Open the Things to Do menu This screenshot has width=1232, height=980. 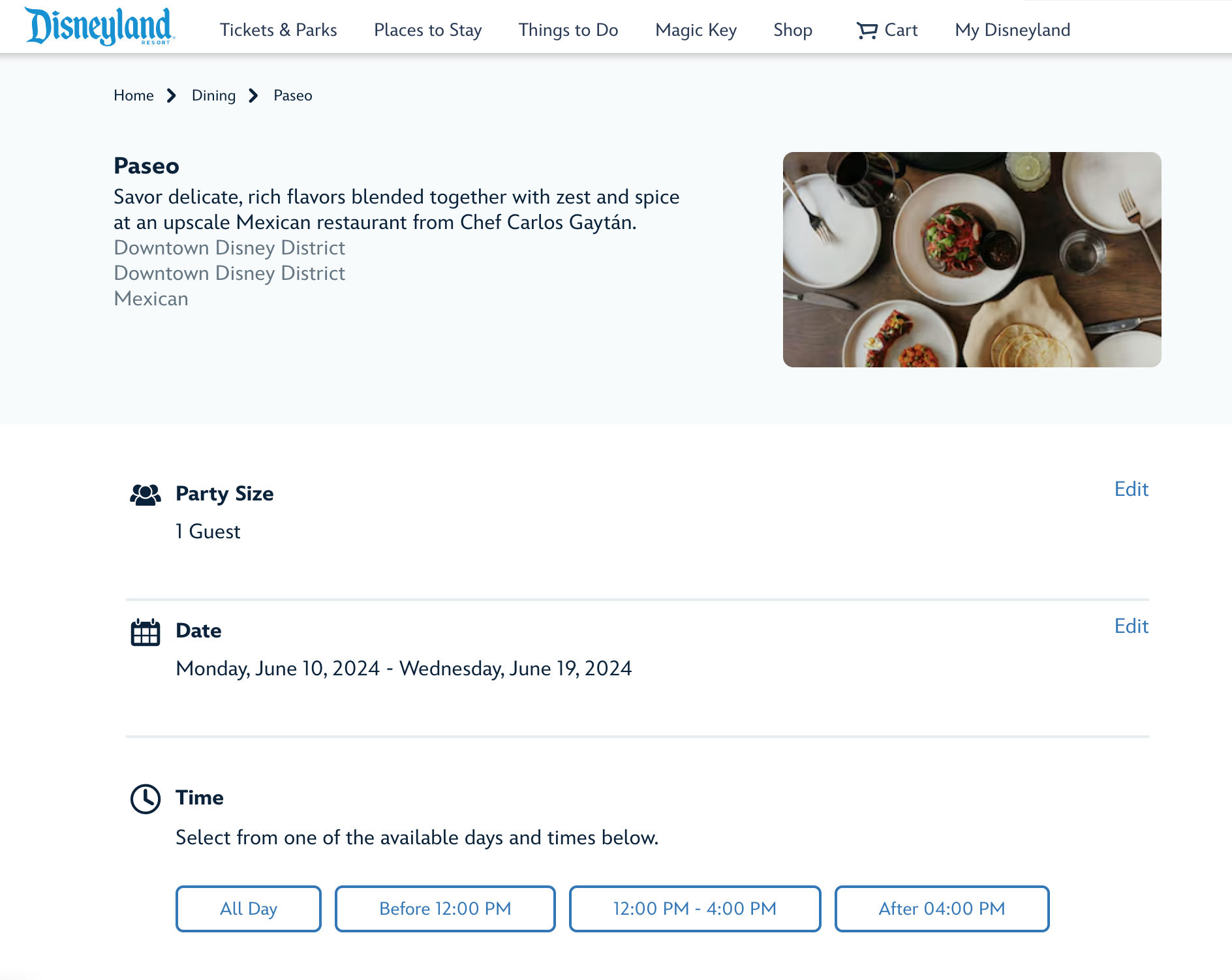point(568,30)
